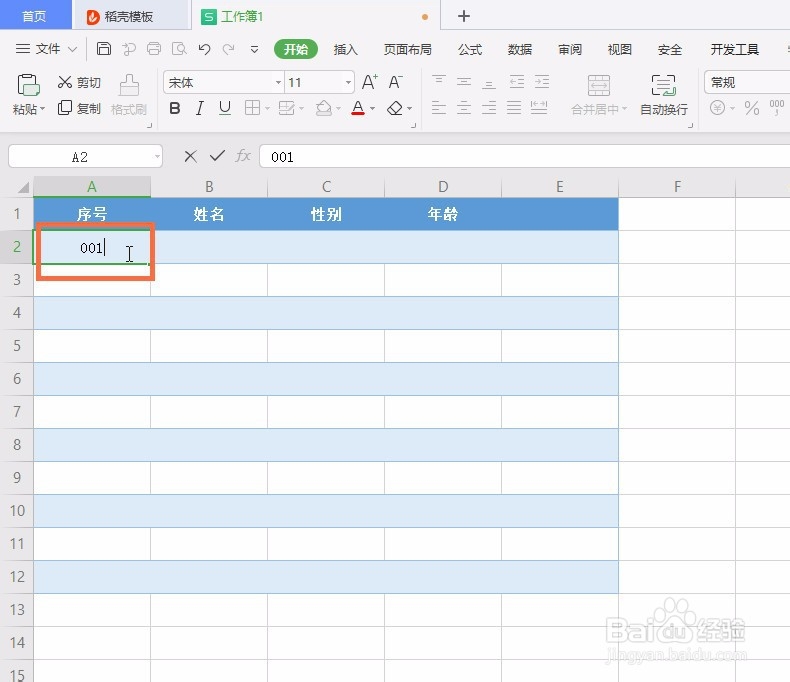Switch to 页面布局 ribbon tab
Image resolution: width=790 pixels, height=682 pixels.
pos(408,49)
